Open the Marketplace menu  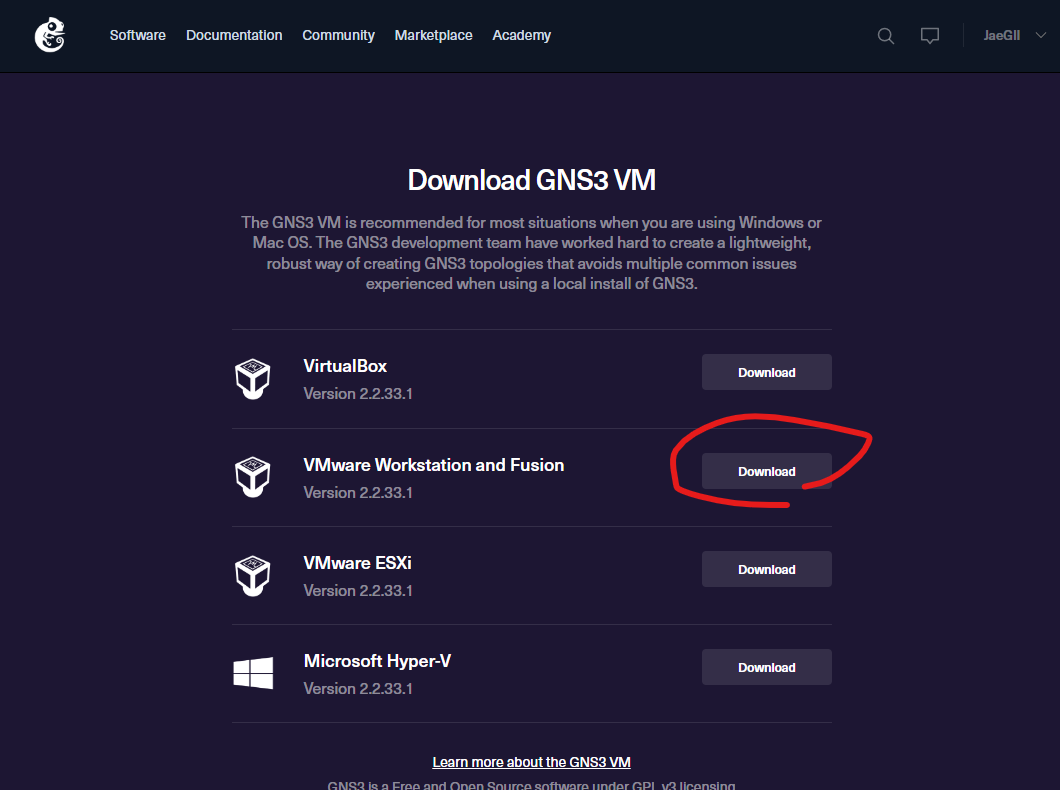[x=433, y=35]
